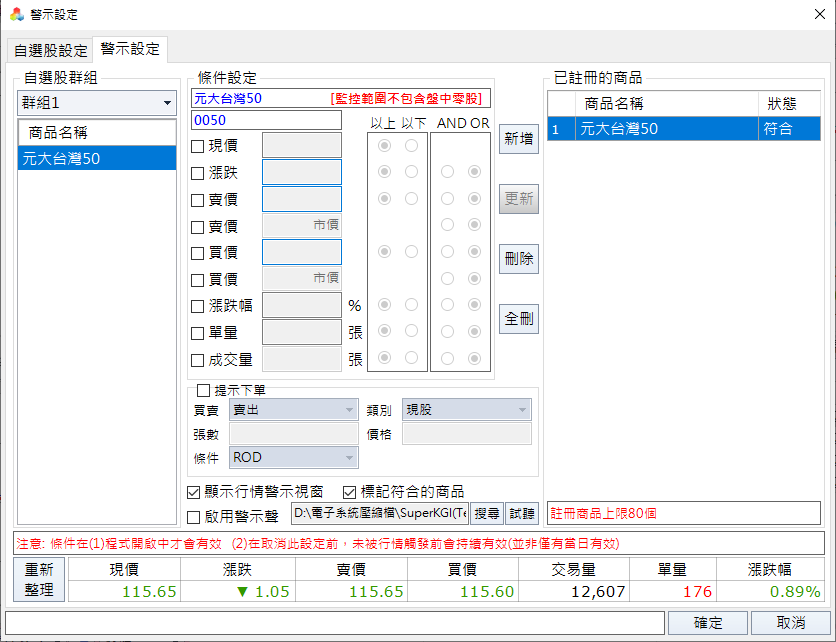Uncheck 顯示行情警示視窗 option
Viewport: 836px width, 642px height.
point(194,492)
